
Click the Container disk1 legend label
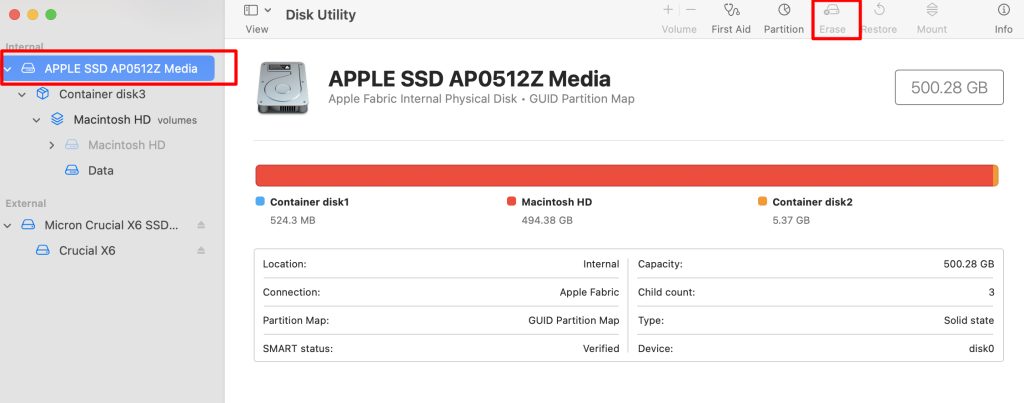(x=310, y=202)
